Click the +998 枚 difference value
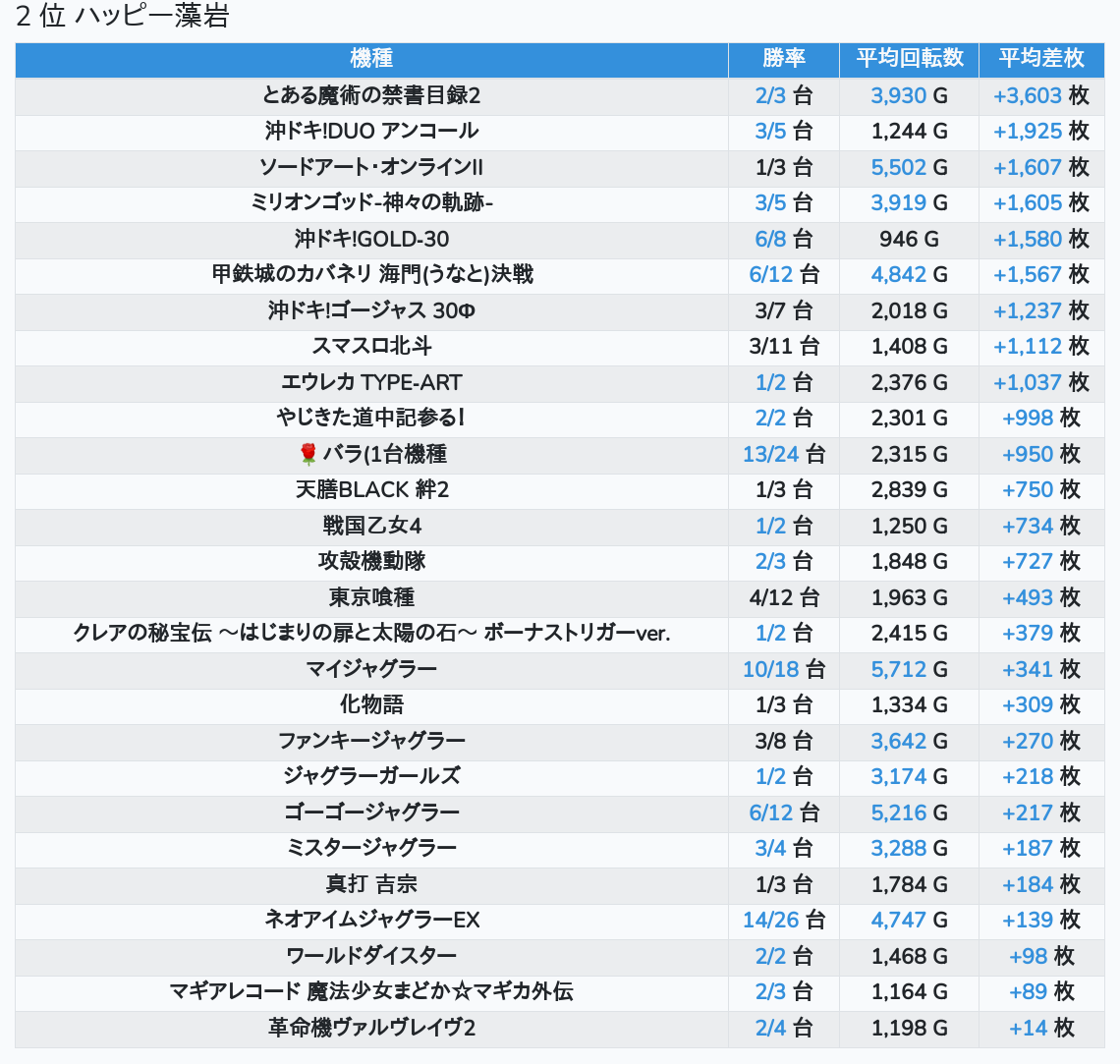 coord(1041,418)
